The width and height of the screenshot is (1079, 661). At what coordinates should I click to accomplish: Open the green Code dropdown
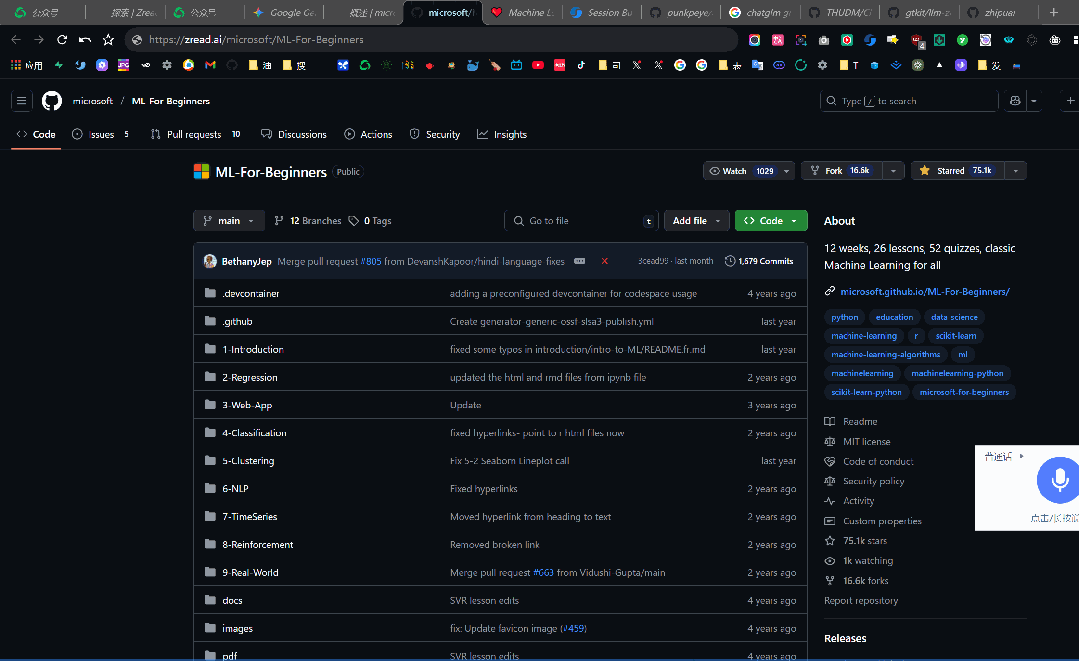pyautogui.click(x=771, y=221)
